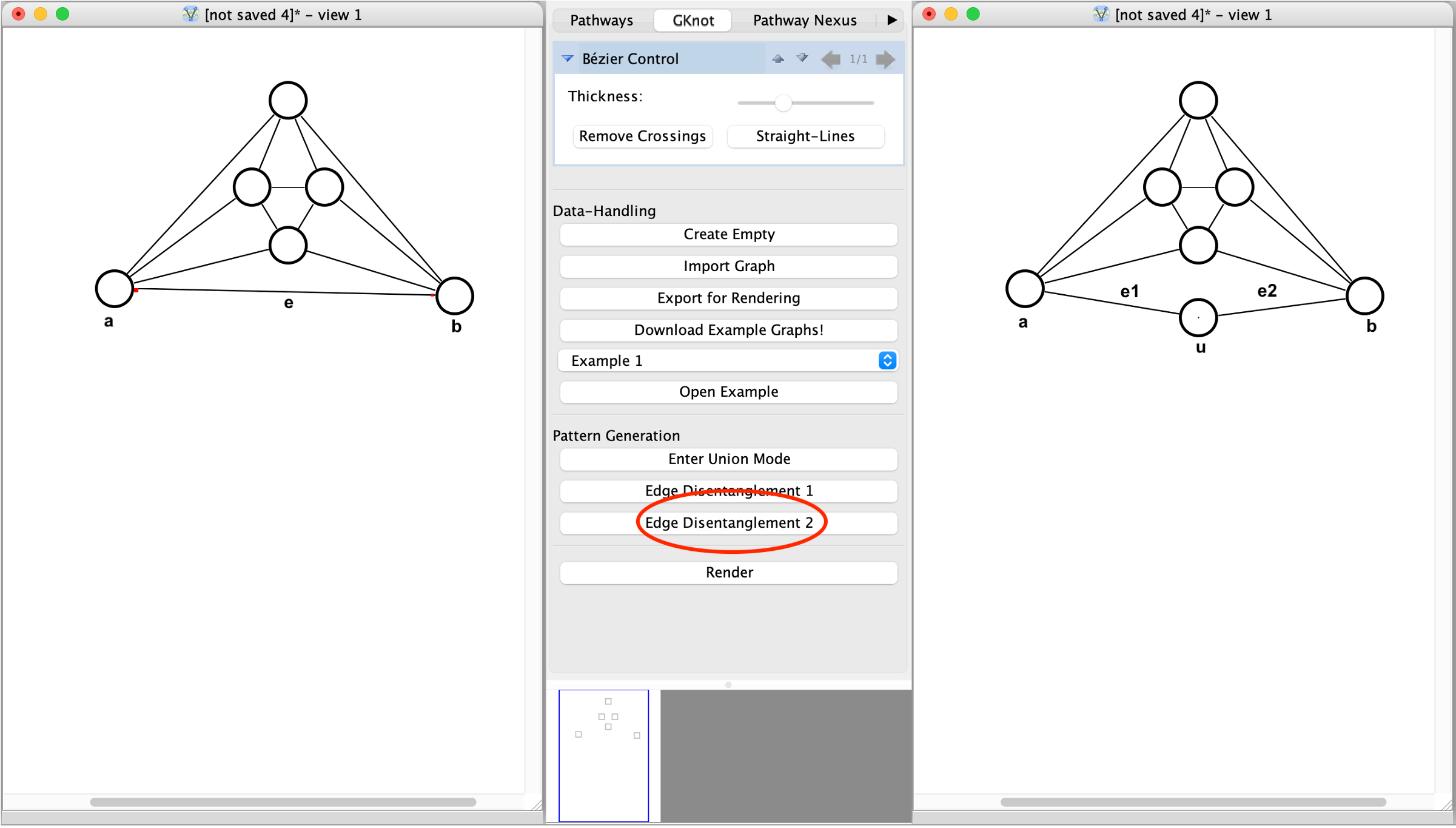1456x828 pixels.
Task: Click the Thickness slider handle
Action: tap(783, 103)
